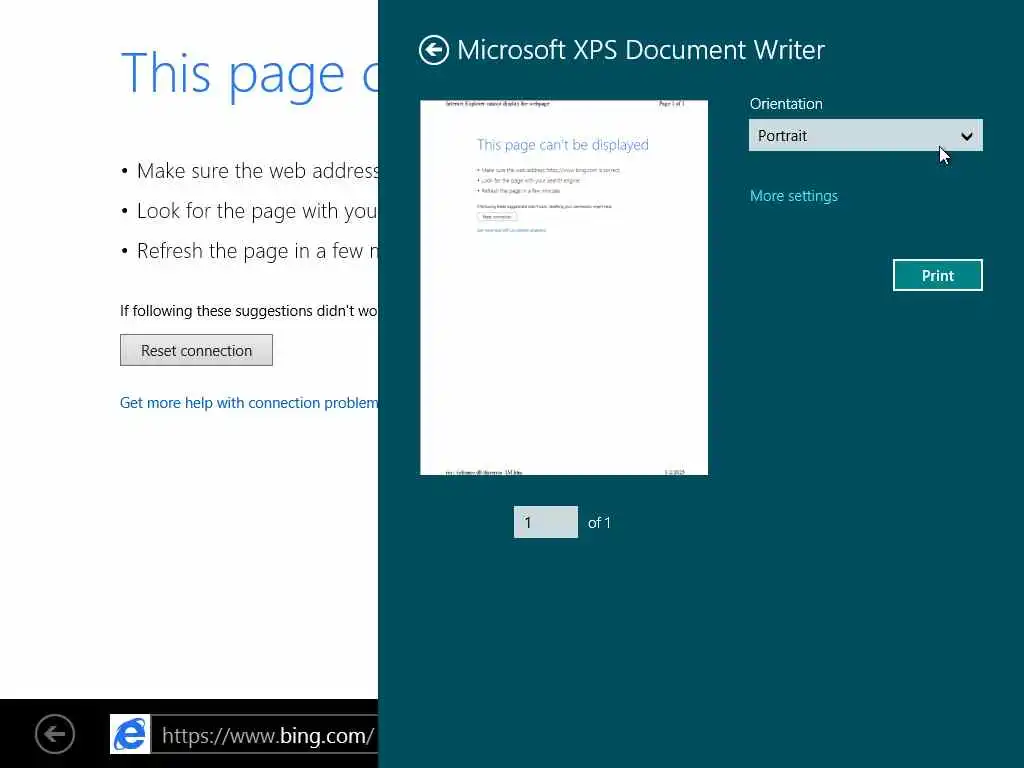Select the print preview page thumbnail
1024x768 pixels.
pyautogui.click(x=564, y=287)
